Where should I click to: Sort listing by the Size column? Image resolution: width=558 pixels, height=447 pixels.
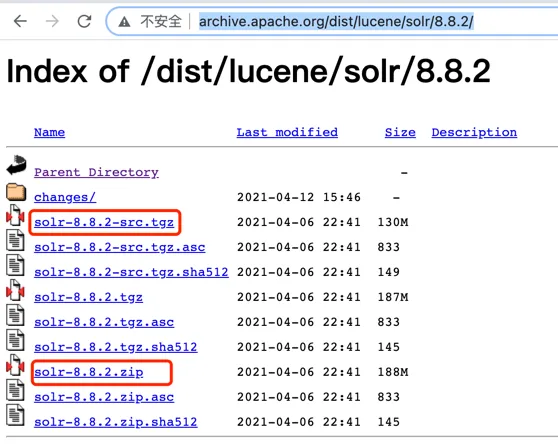pos(400,132)
